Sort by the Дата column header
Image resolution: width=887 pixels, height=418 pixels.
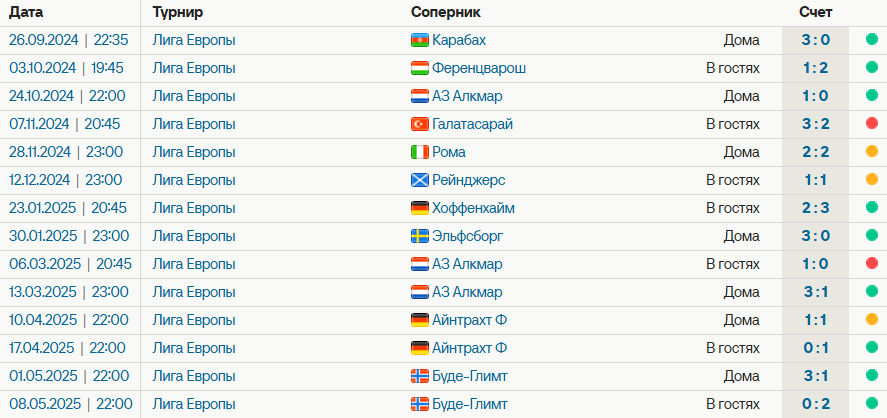click(x=26, y=12)
